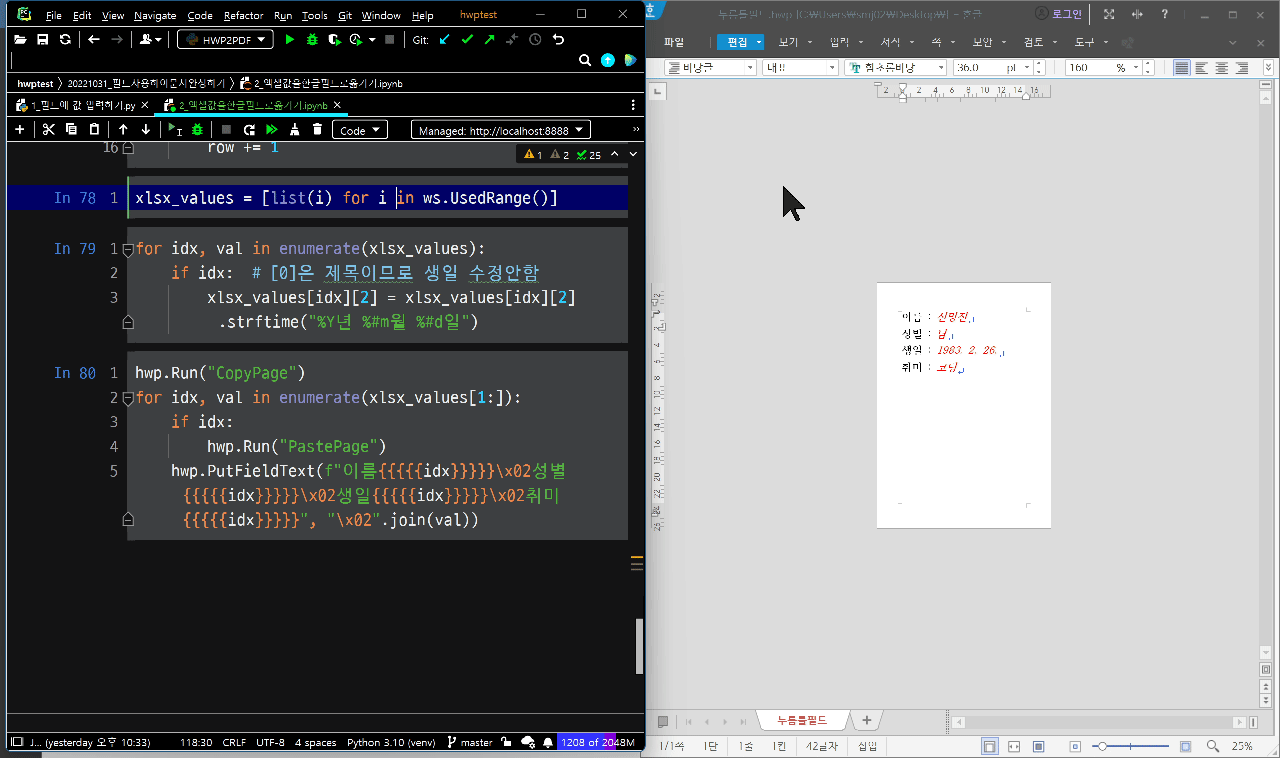This screenshot has width=1280, height=758.
Task: Open the HWP2PDF run configuration dropdown
Action: click(x=225, y=39)
